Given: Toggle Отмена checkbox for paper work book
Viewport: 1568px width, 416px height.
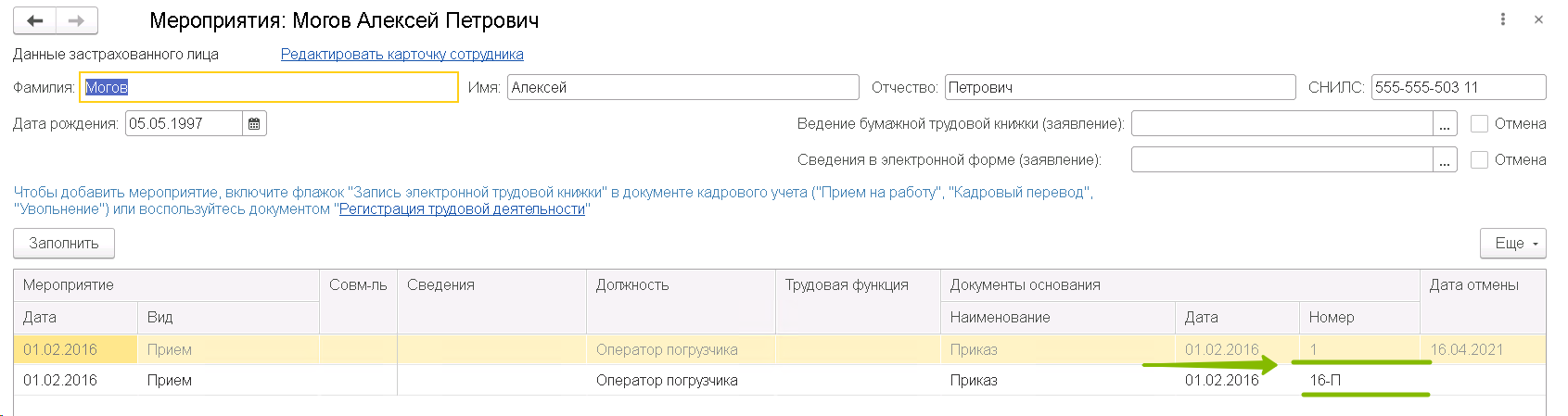Looking at the screenshot, I should 1480,123.
